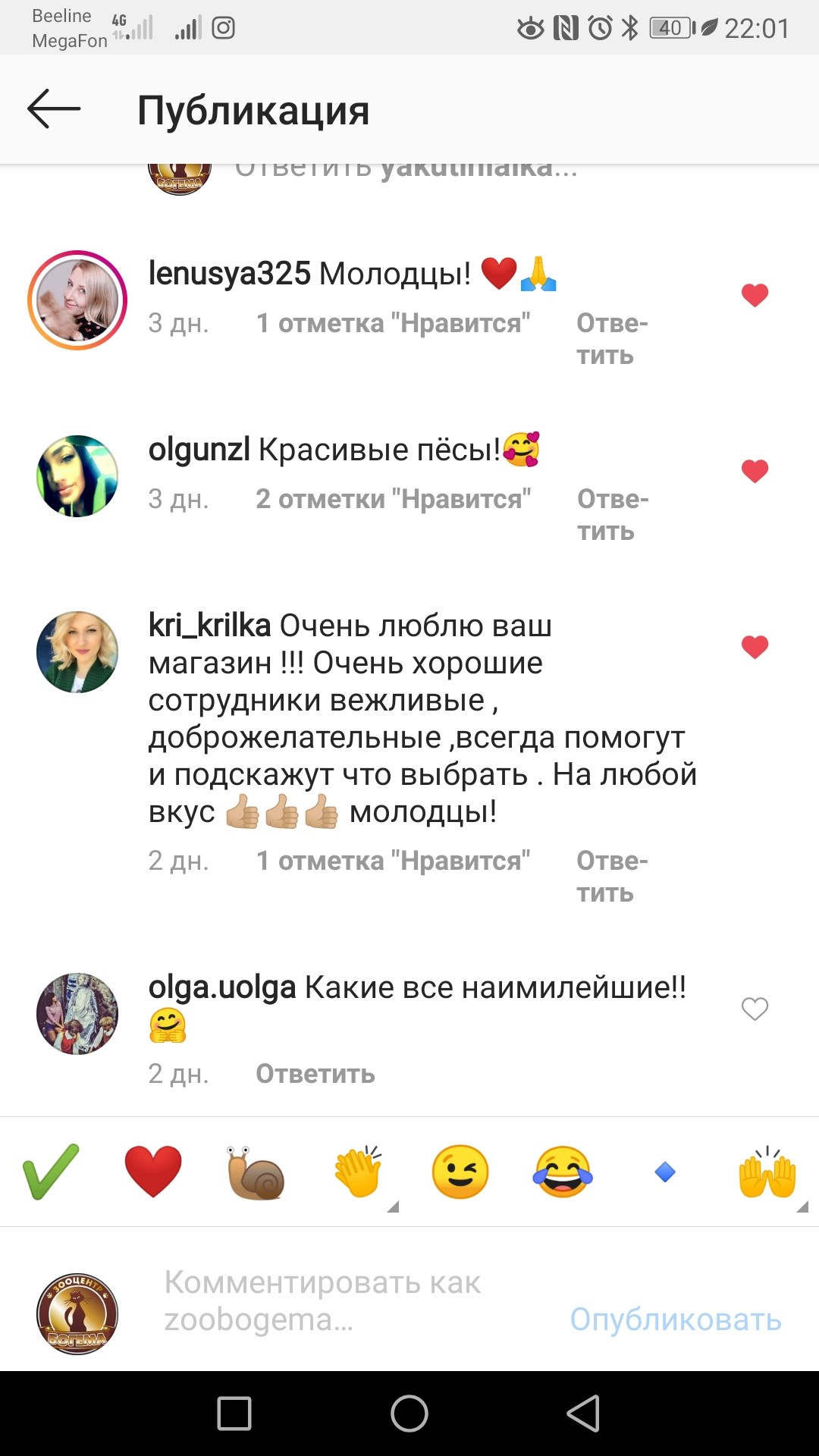Viewport: 819px width, 1456px height.
Task: Reply to olga.uolga comment via Ответить
Action: pos(315,1074)
